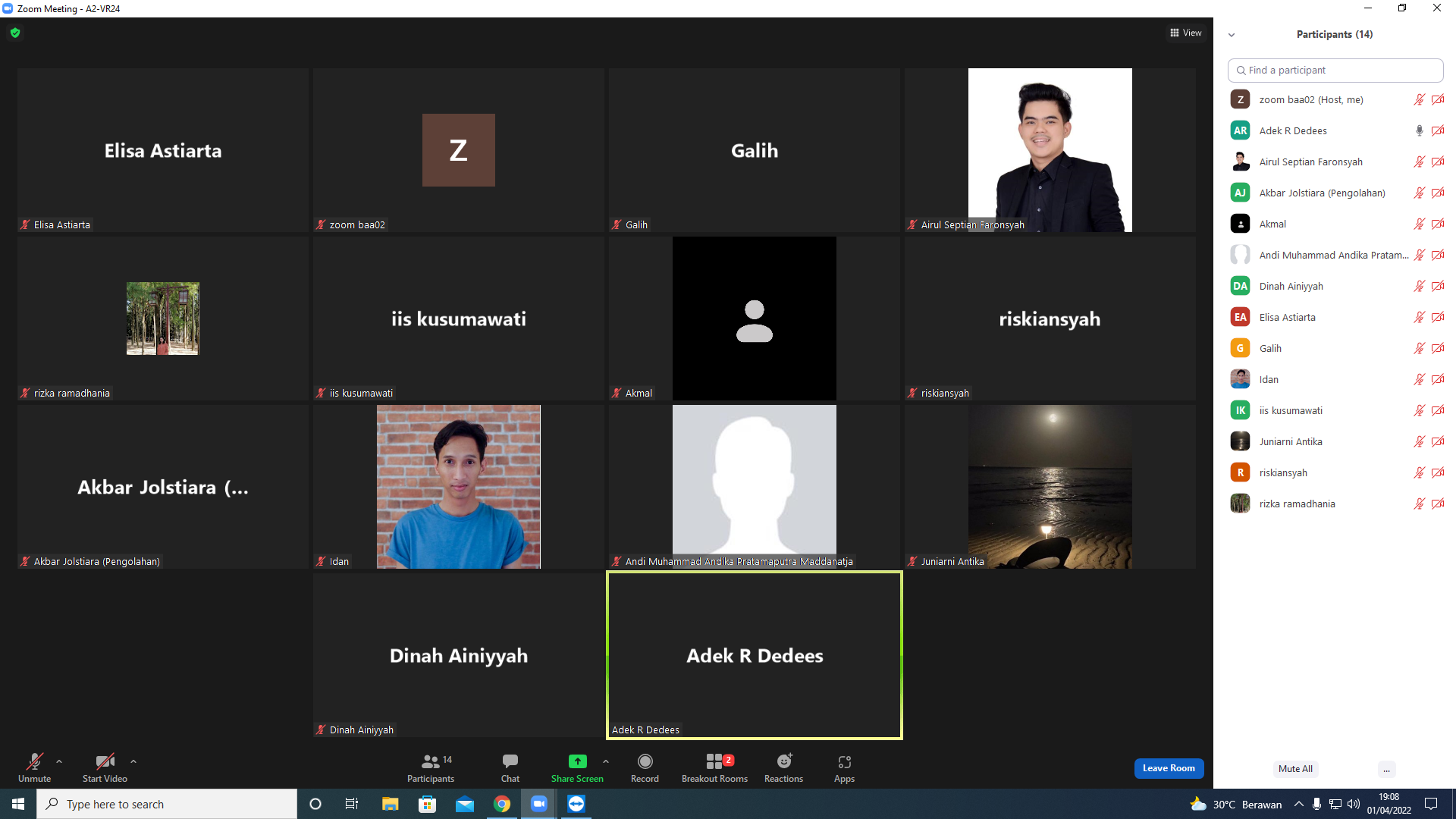Image resolution: width=1456 pixels, height=819 pixels.
Task: Toggle microphone for Akmal in participants list
Action: point(1419,224)
